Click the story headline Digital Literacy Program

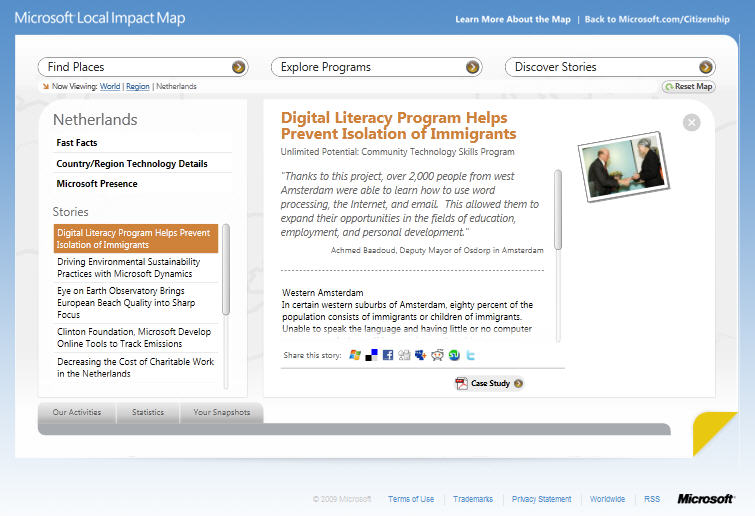(398, 126)
